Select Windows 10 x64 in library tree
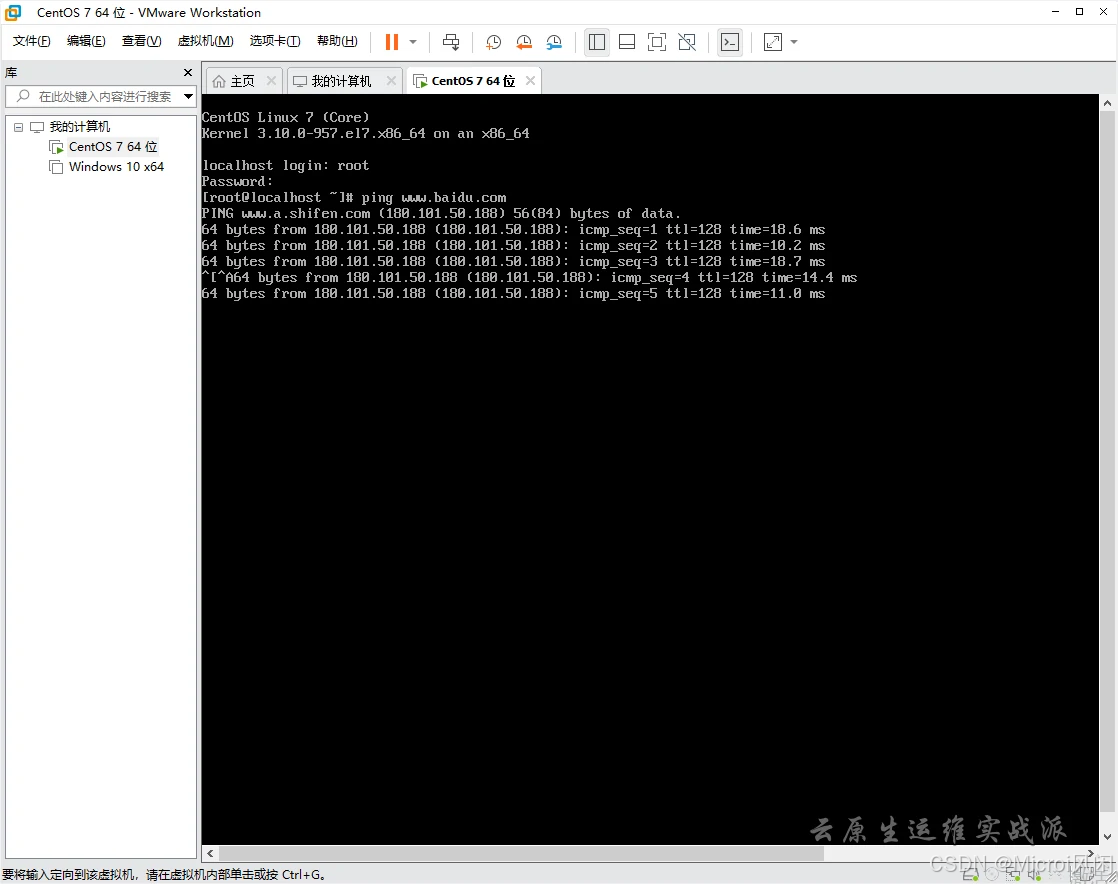This screenshot has height=884, width=1118. click(116, 167)
